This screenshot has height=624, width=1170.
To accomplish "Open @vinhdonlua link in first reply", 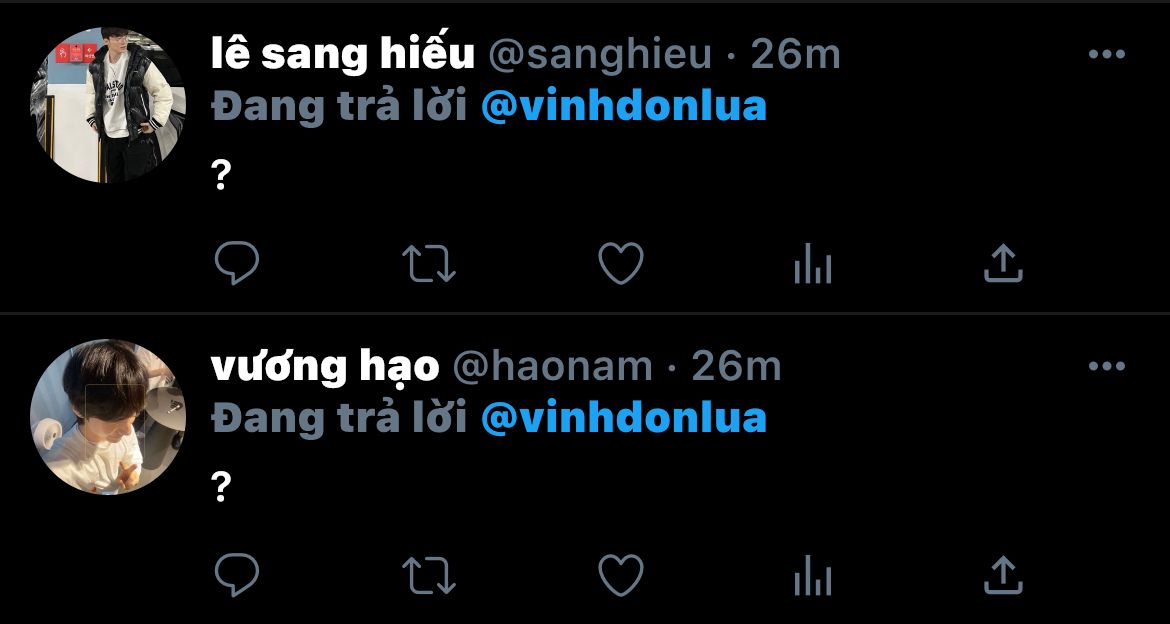I will [x=624, y=107].
